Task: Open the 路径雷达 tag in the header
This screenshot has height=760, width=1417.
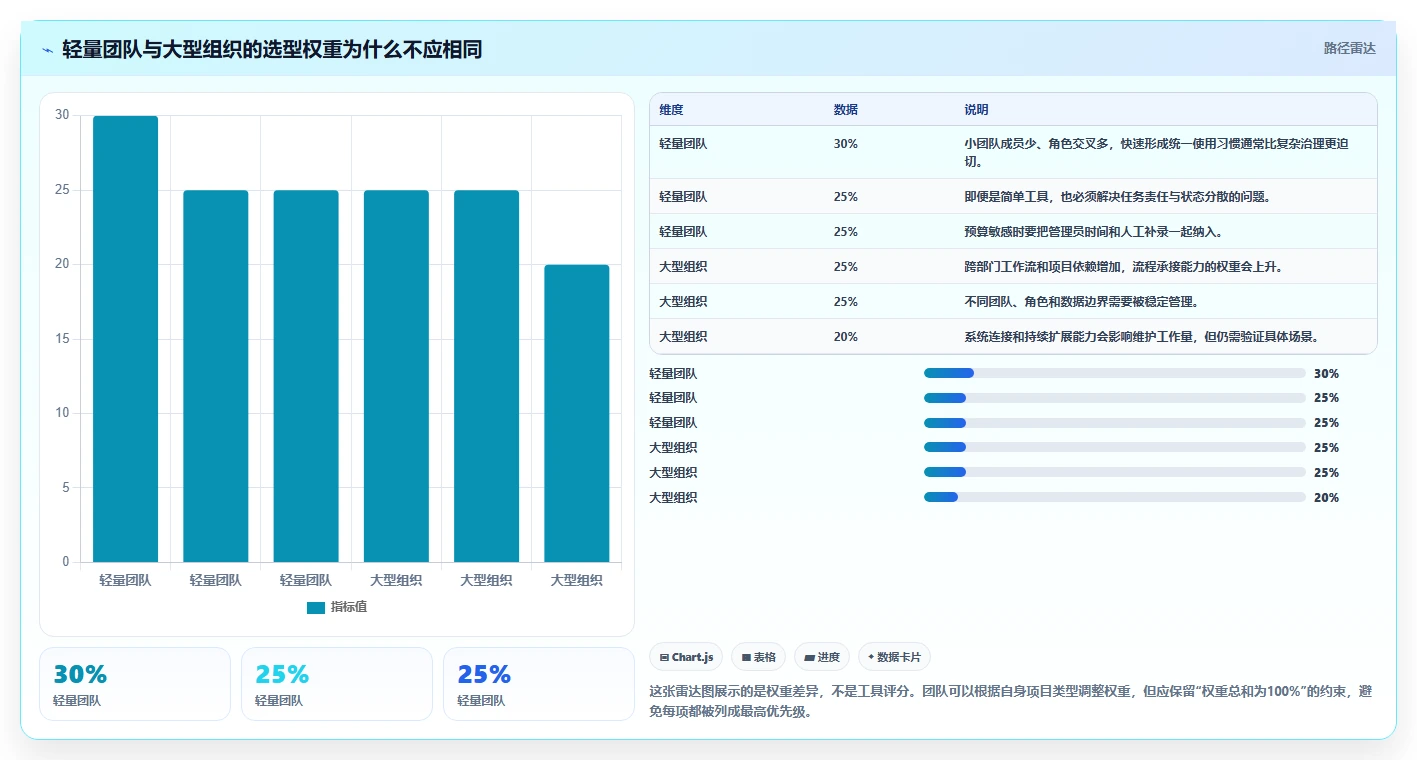Action: pyautogui.click(x=1350, y=48)
